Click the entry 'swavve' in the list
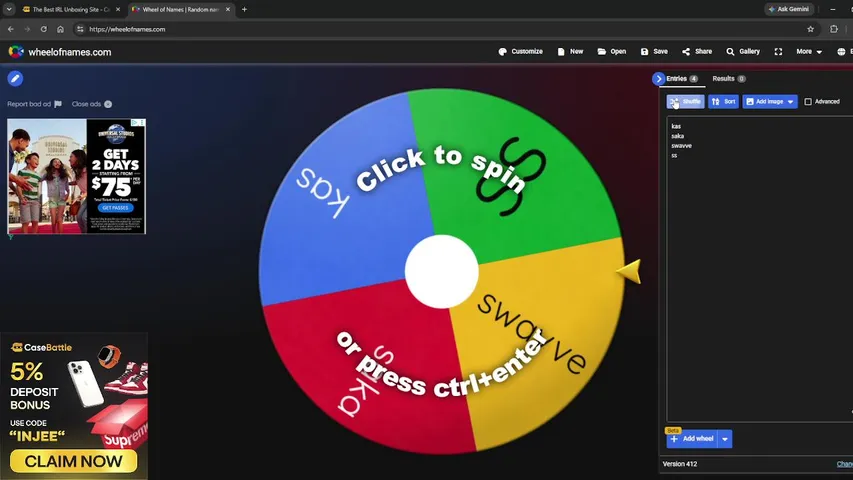The image size is (853, 480). coord(682,146)
